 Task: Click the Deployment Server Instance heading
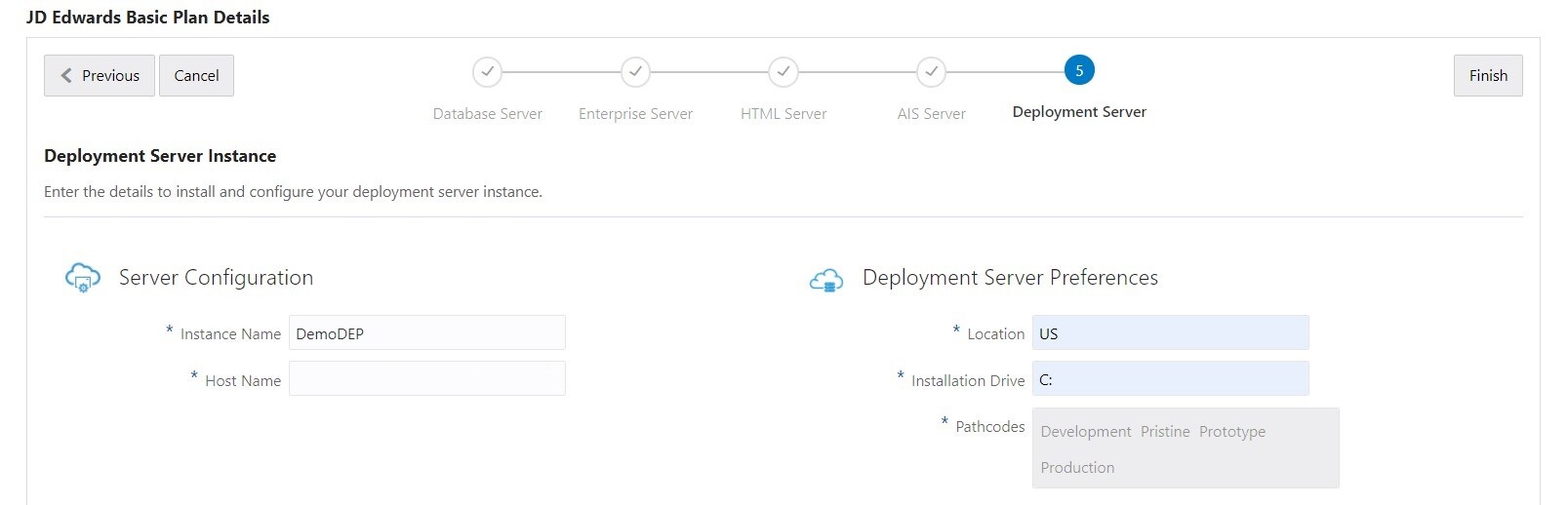(160, 156)
